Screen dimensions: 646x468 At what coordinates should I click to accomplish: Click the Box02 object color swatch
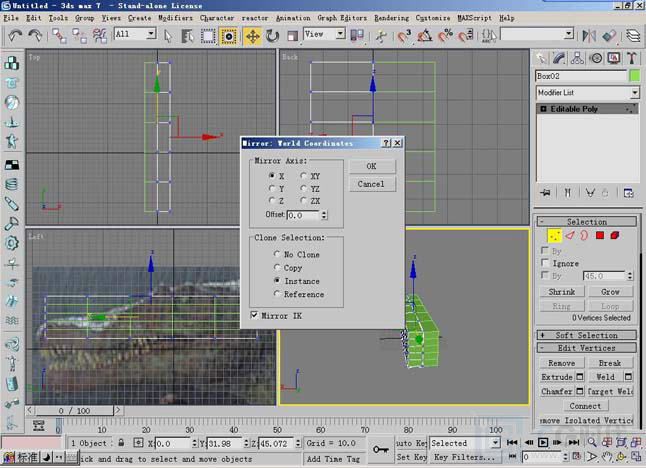(x=635, y=76)
